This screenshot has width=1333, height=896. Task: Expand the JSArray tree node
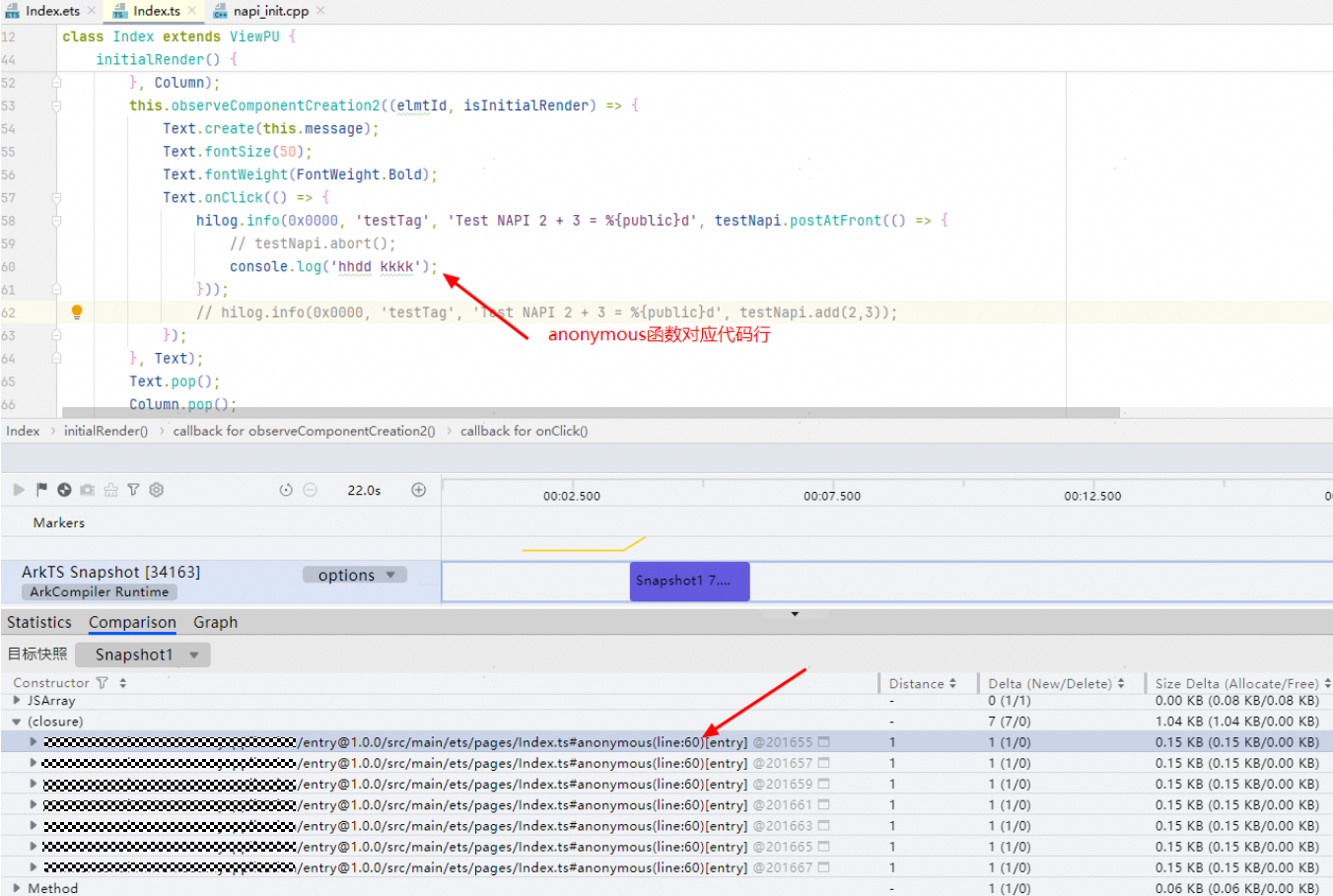pos(16,700)
